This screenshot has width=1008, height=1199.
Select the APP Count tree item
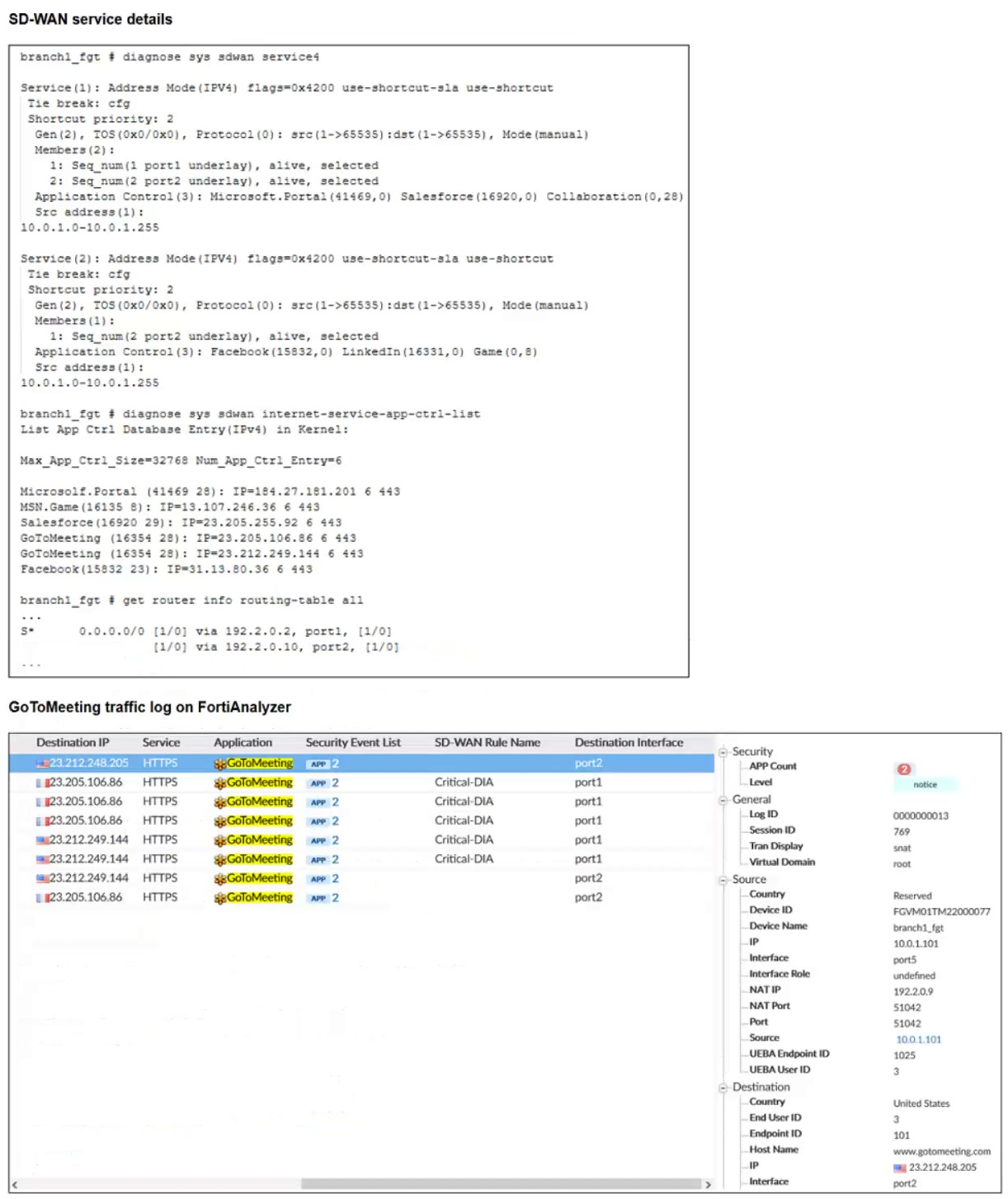[x=773, y=766]
